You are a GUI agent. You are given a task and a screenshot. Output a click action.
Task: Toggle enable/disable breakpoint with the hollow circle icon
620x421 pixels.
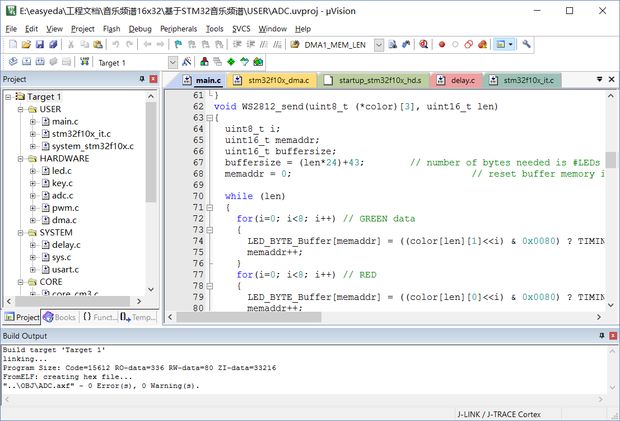[455, 44]
